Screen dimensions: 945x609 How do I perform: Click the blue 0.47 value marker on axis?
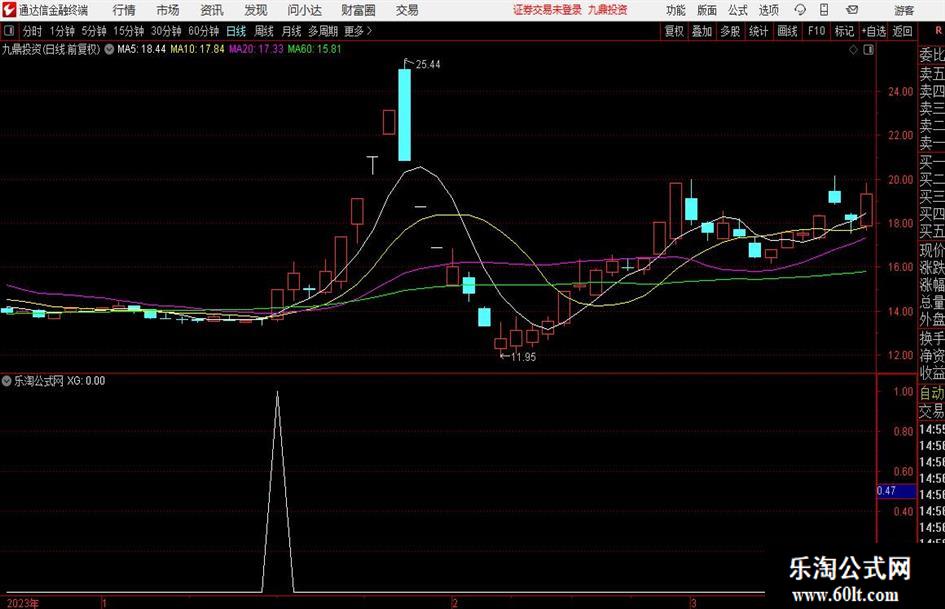[896, 491]
